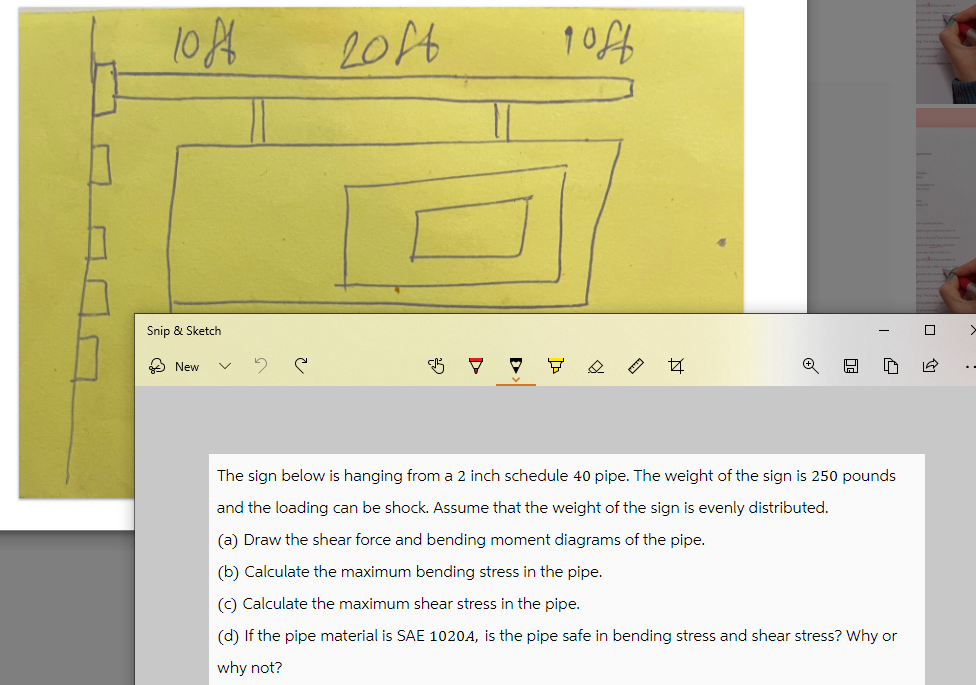
Task: Select the image crop tool
Action: pyautogui.click(x=676, y=366)
